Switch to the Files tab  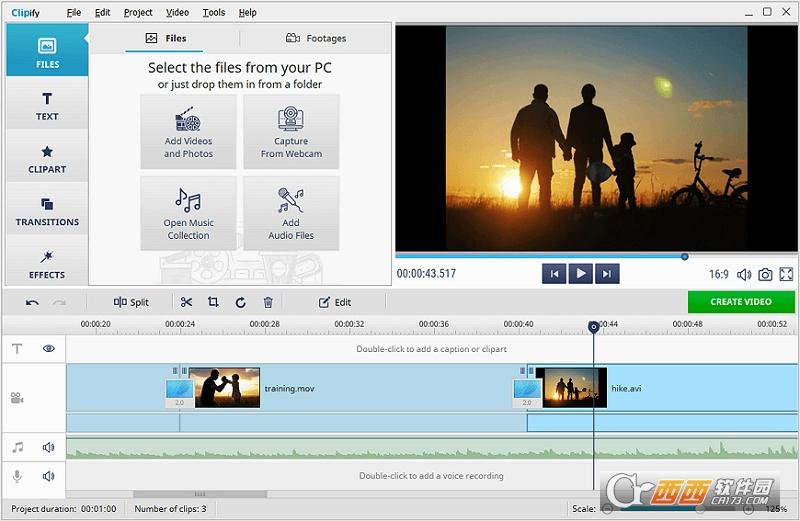[x=165, y=38]
